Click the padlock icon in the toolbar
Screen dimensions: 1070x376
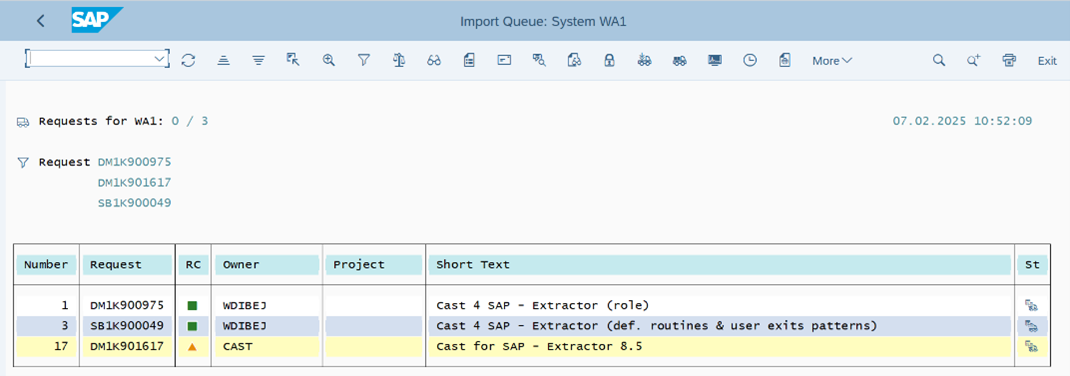tap(609, 60)
